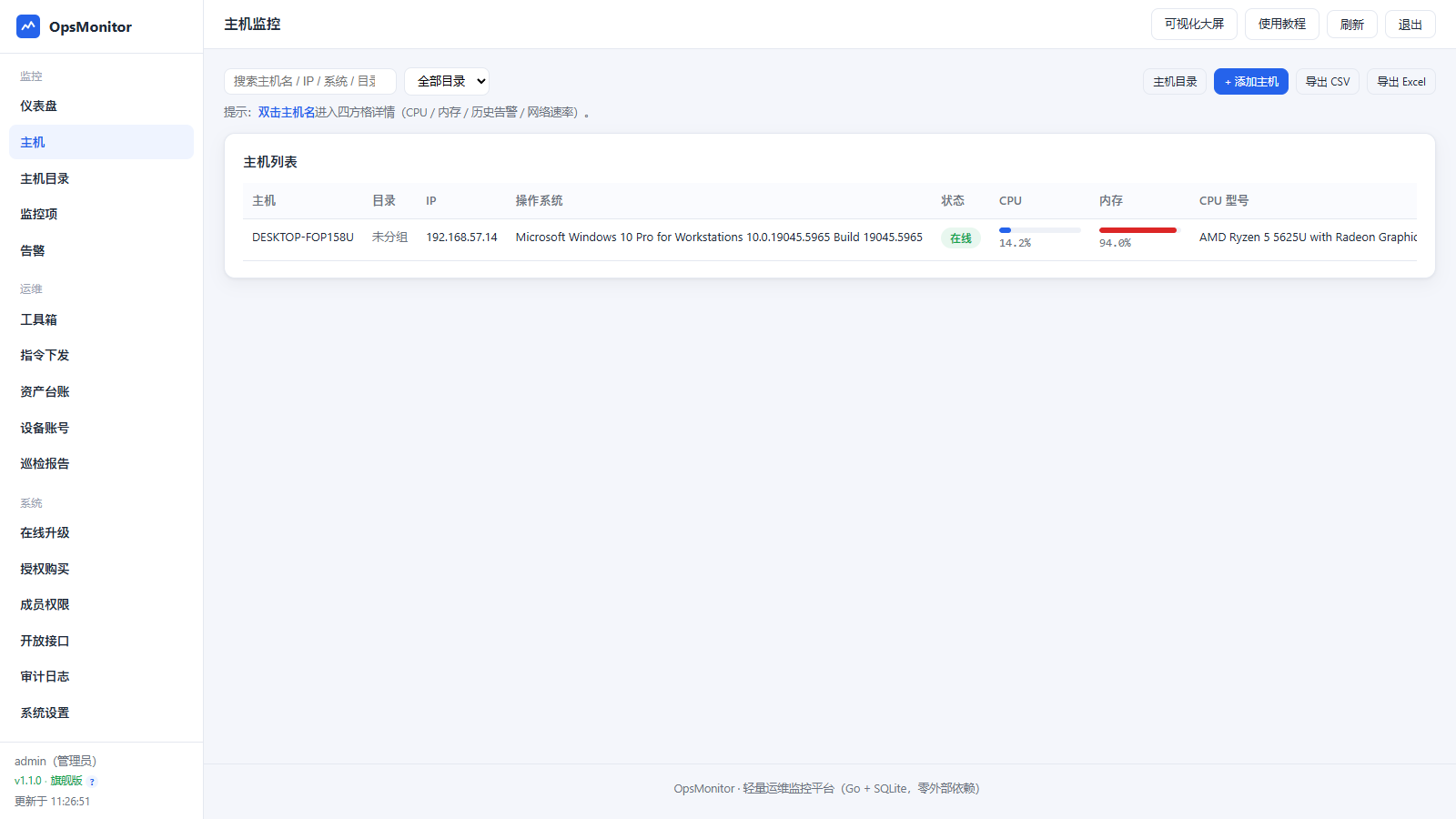Export hosts with 导出 CSV

coord(1328,81)
